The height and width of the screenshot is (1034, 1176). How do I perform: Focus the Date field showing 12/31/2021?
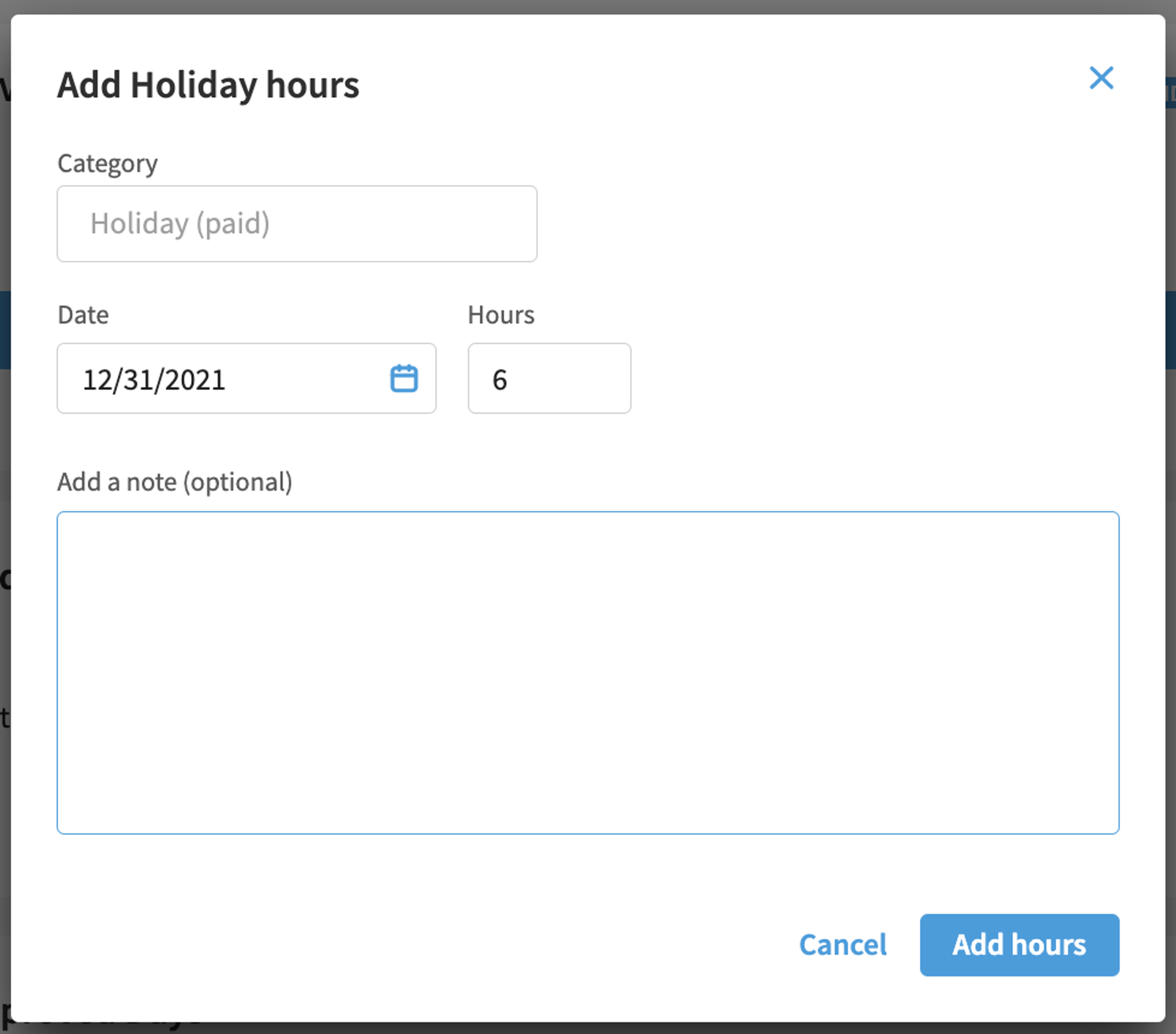tap(246, 378)
